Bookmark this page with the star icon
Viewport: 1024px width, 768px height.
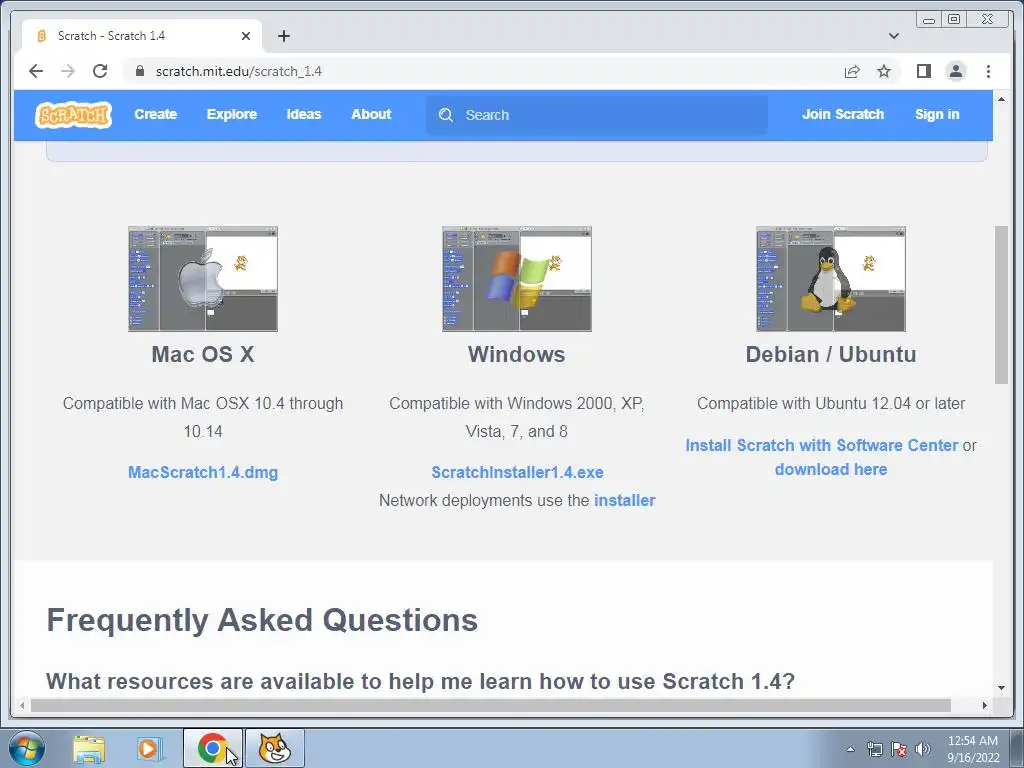tap(884, 71)
